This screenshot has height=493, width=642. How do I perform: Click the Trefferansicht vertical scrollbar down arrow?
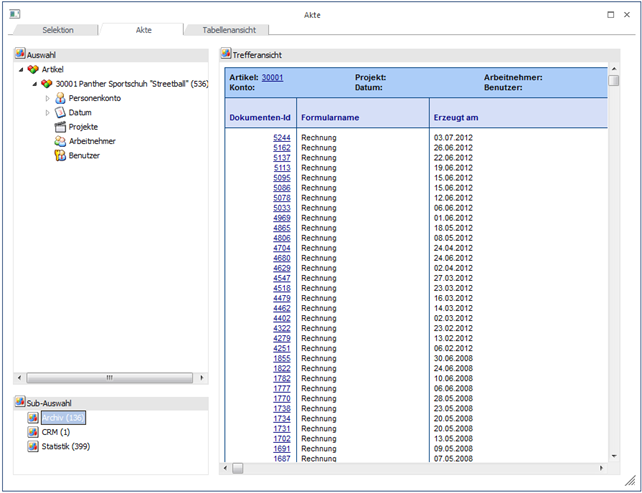click(x=614, y=455)
